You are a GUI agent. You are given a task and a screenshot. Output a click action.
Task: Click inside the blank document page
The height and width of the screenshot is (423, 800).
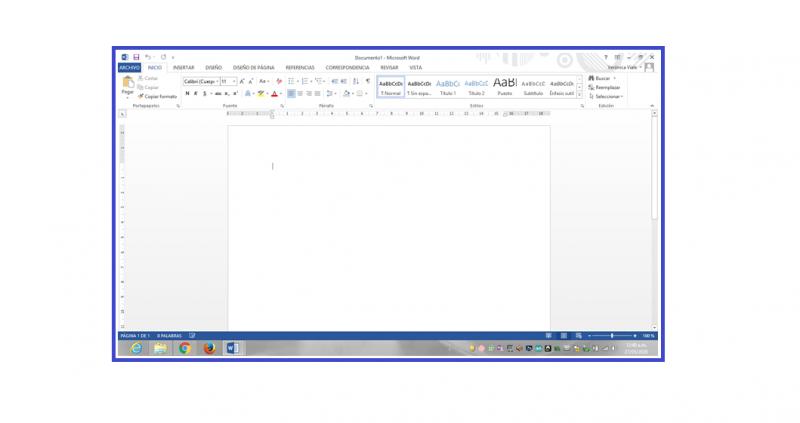(x=389, y=220)
